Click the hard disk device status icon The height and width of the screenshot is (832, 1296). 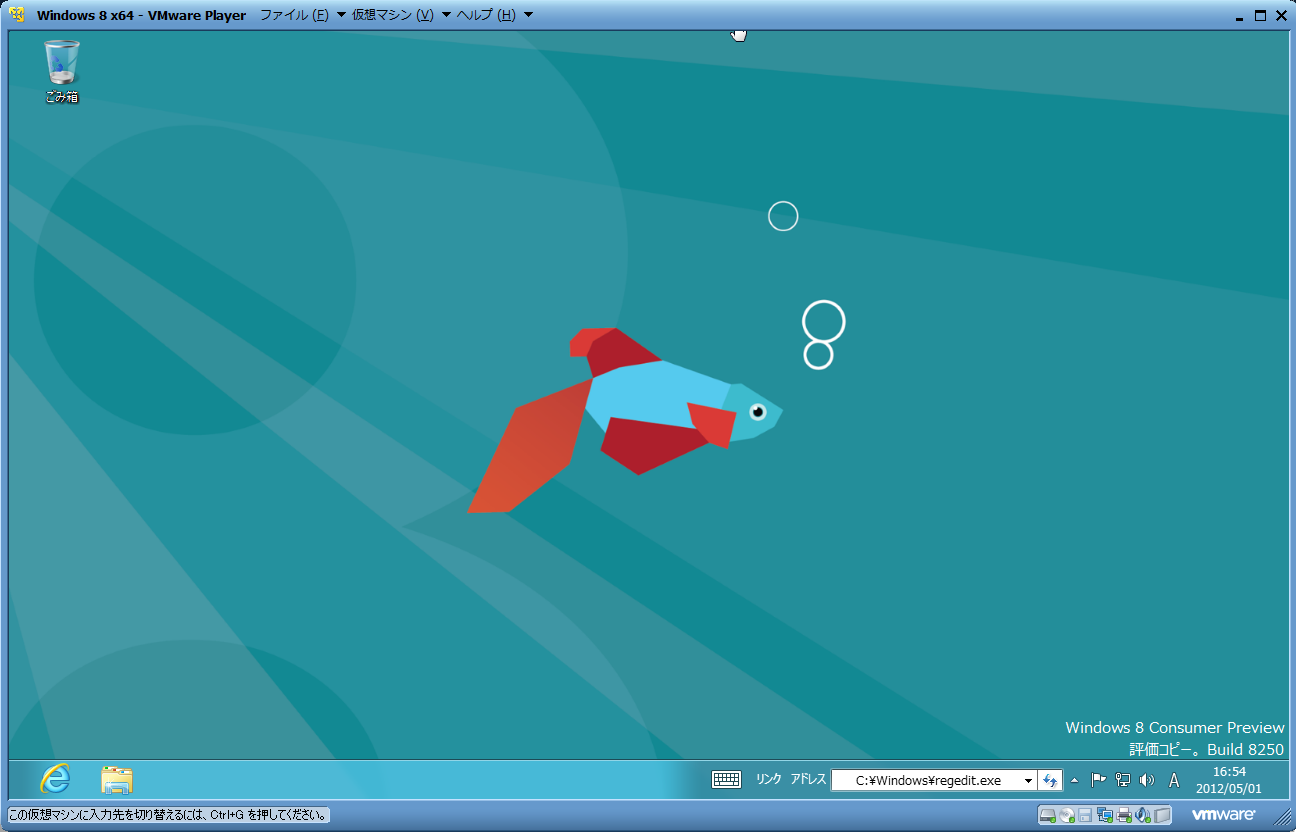coord(1047,816)
